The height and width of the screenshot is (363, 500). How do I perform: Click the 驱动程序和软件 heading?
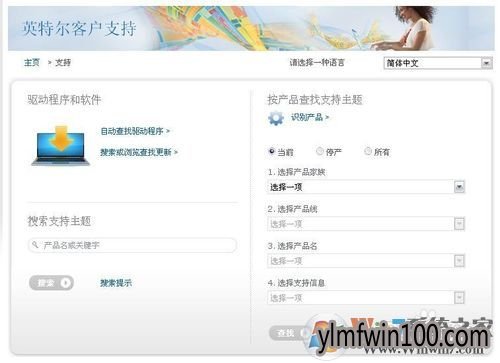click(x=64, y=100)
